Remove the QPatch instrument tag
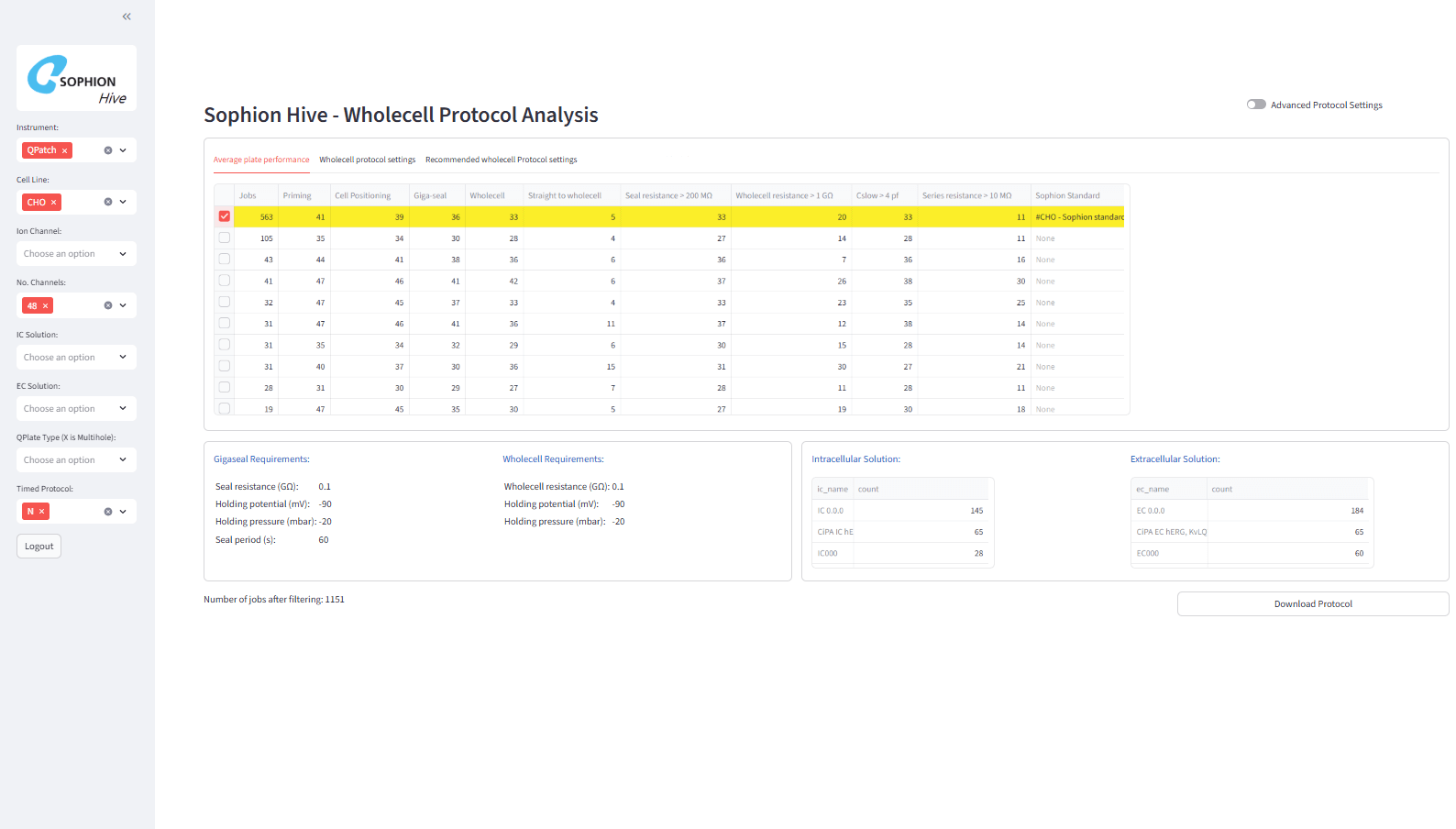This screenshot has width=1456, height=829. [65, 150]
